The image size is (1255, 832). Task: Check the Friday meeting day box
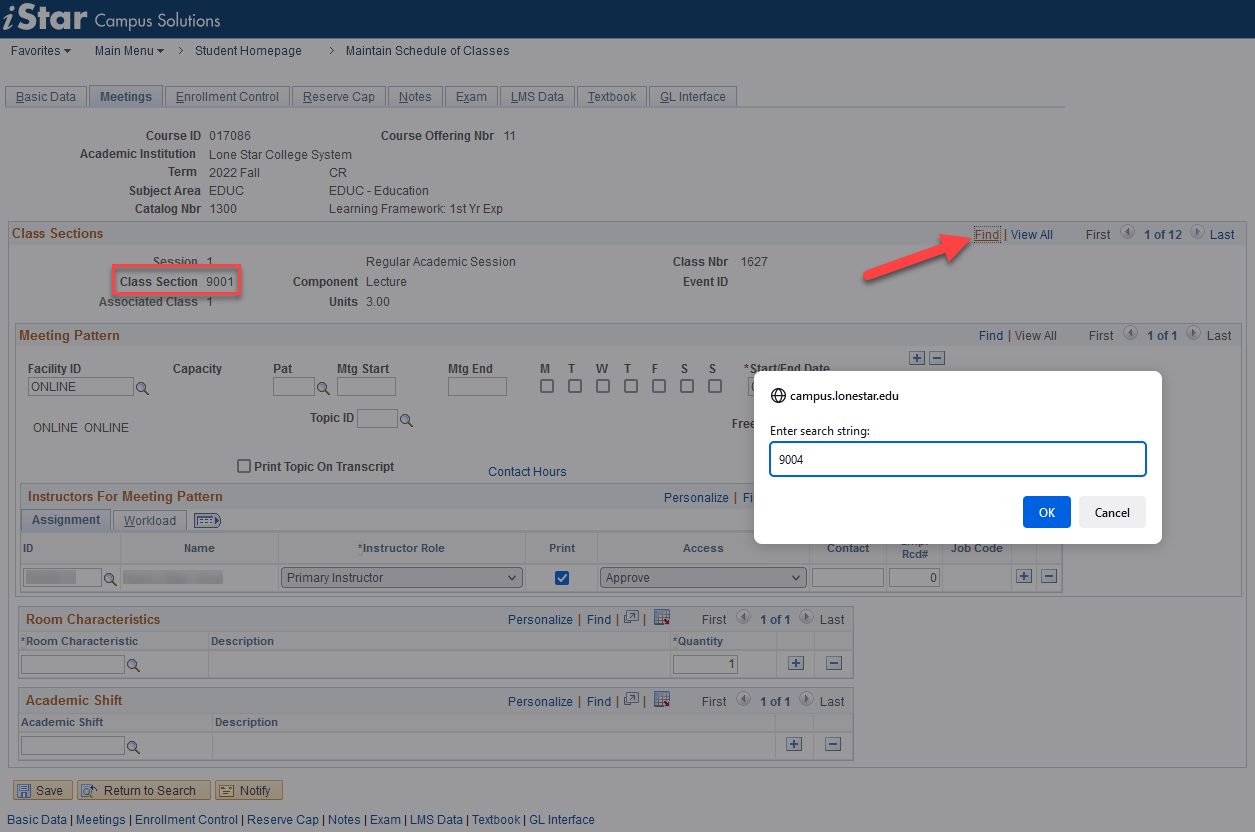click(x=658, y=386)
